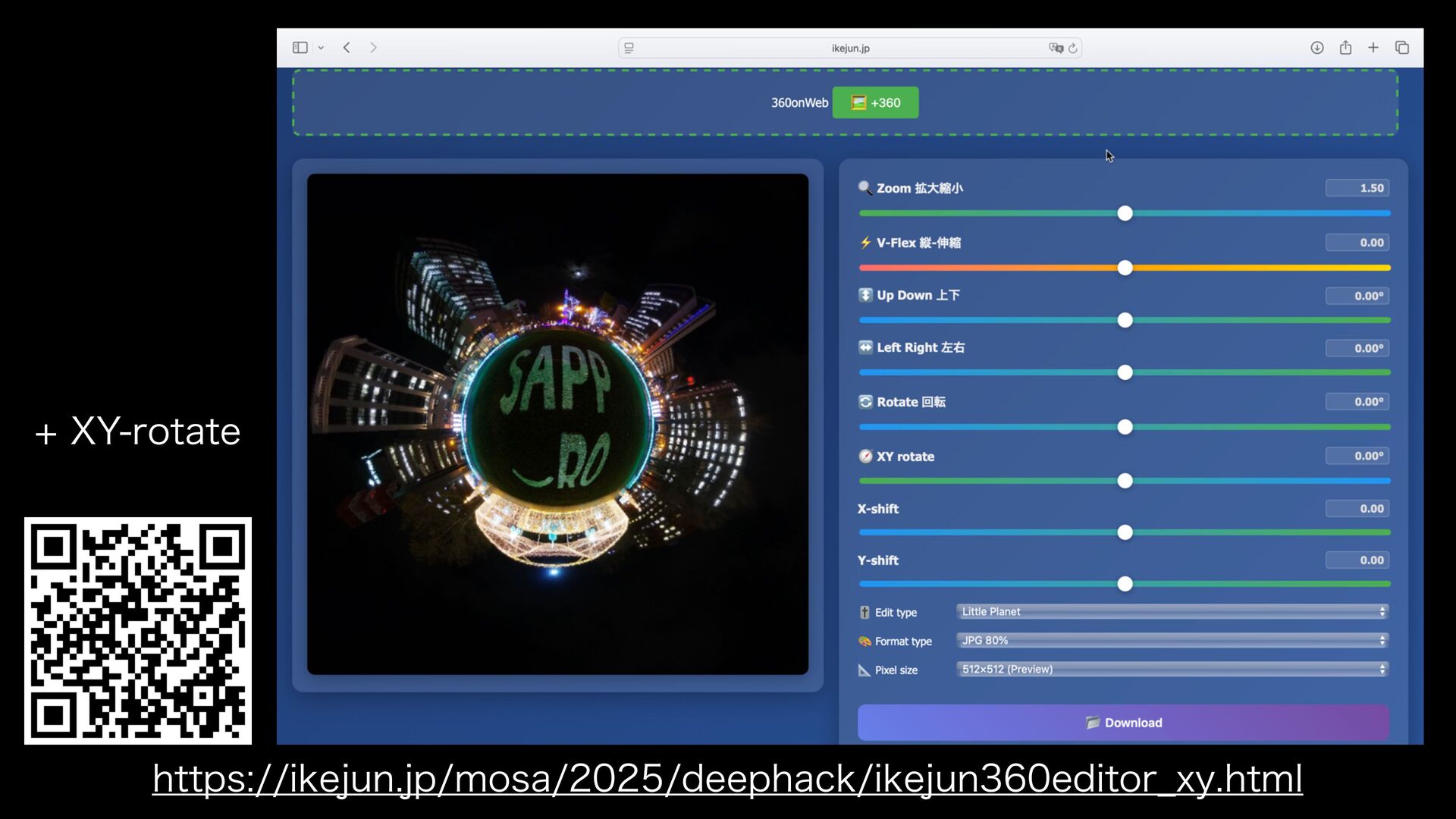Click the Left Right degree value field
The width and height of the screenshot is (1456, 819).
pos(1357,348)
